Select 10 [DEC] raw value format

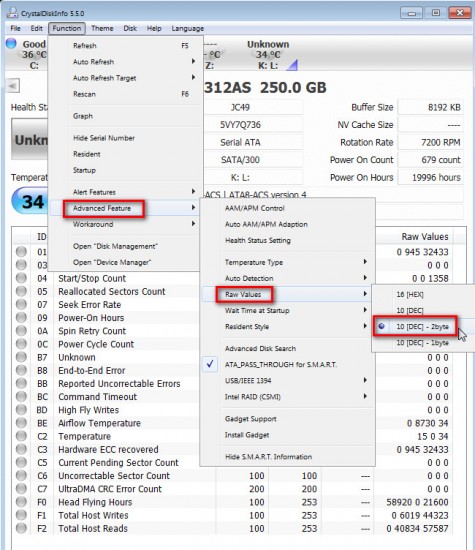[422, 310]
